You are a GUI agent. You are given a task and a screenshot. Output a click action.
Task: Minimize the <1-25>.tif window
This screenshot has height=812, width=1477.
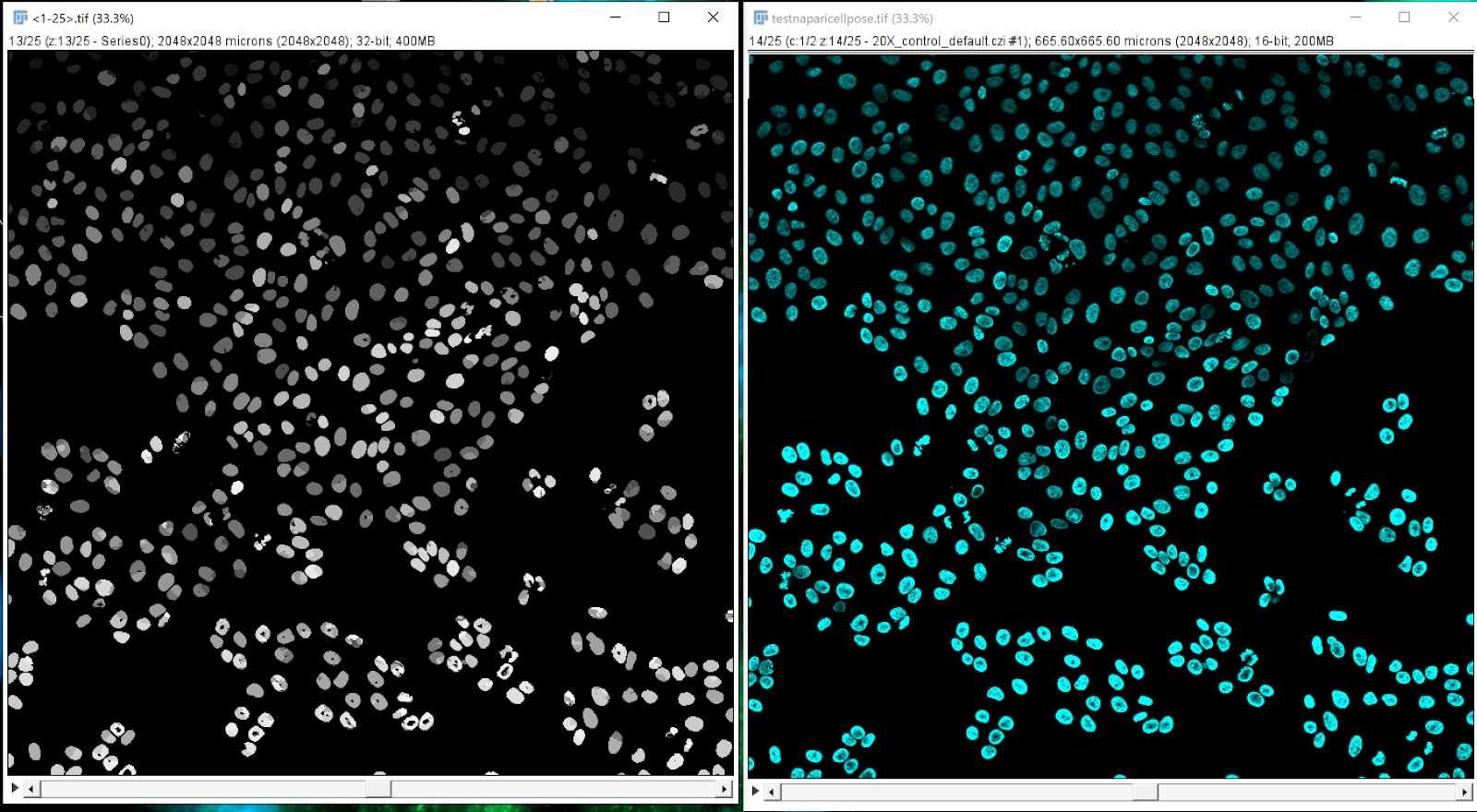click(x=615, y=18)
